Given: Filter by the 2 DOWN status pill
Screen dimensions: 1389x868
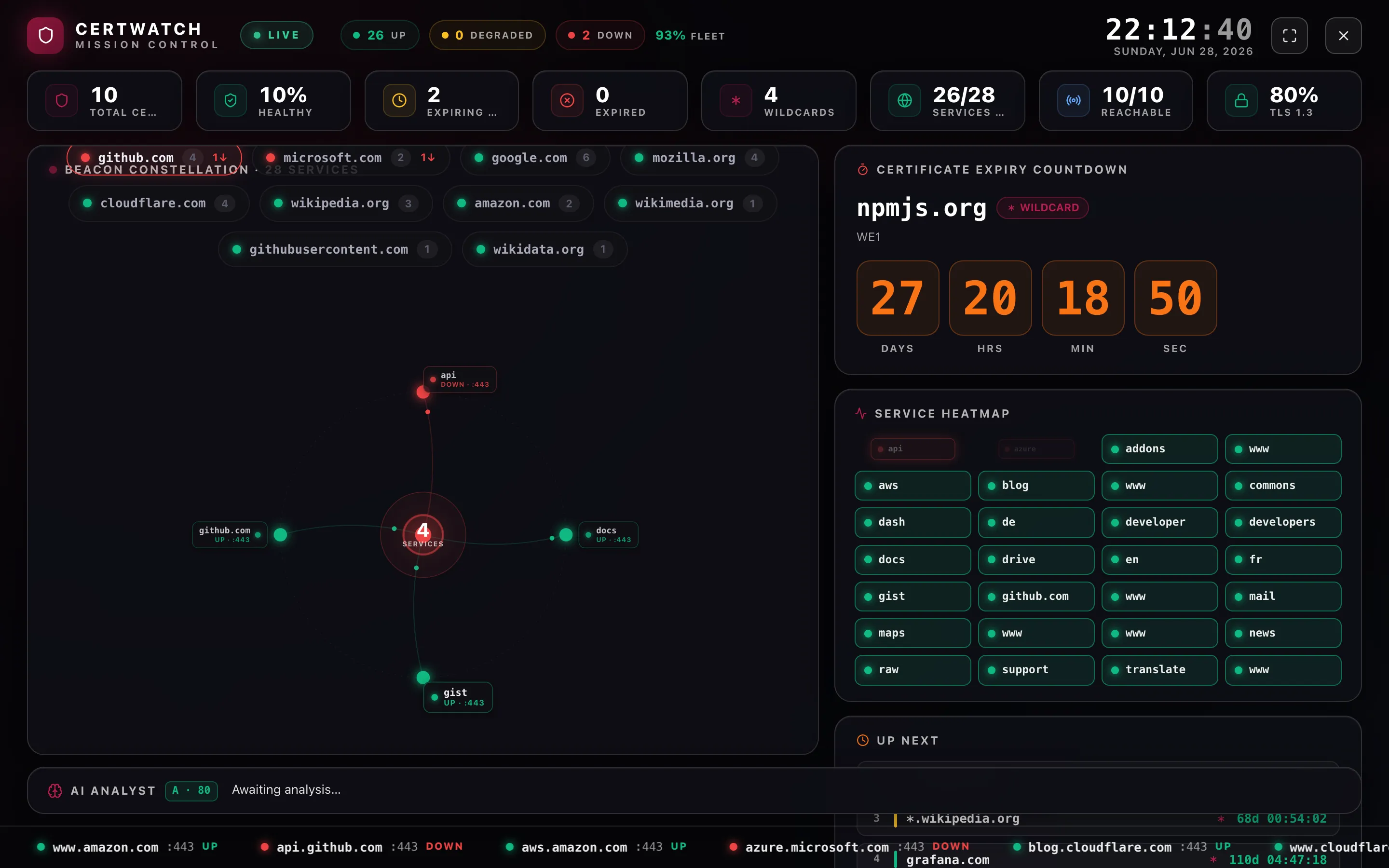Looking at the screenshot, I should 600,35.
